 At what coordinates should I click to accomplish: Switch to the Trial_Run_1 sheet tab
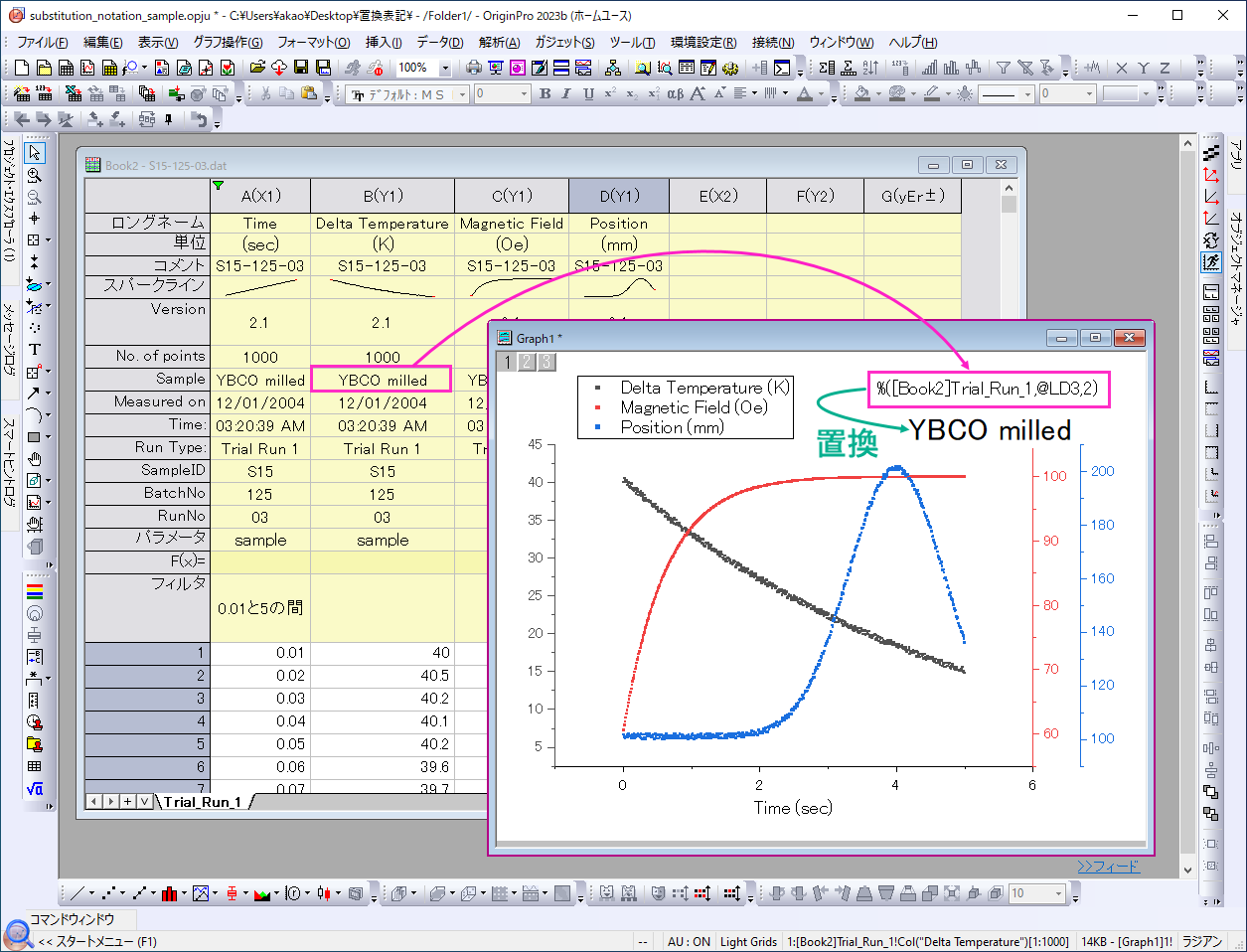pos(203,802)
